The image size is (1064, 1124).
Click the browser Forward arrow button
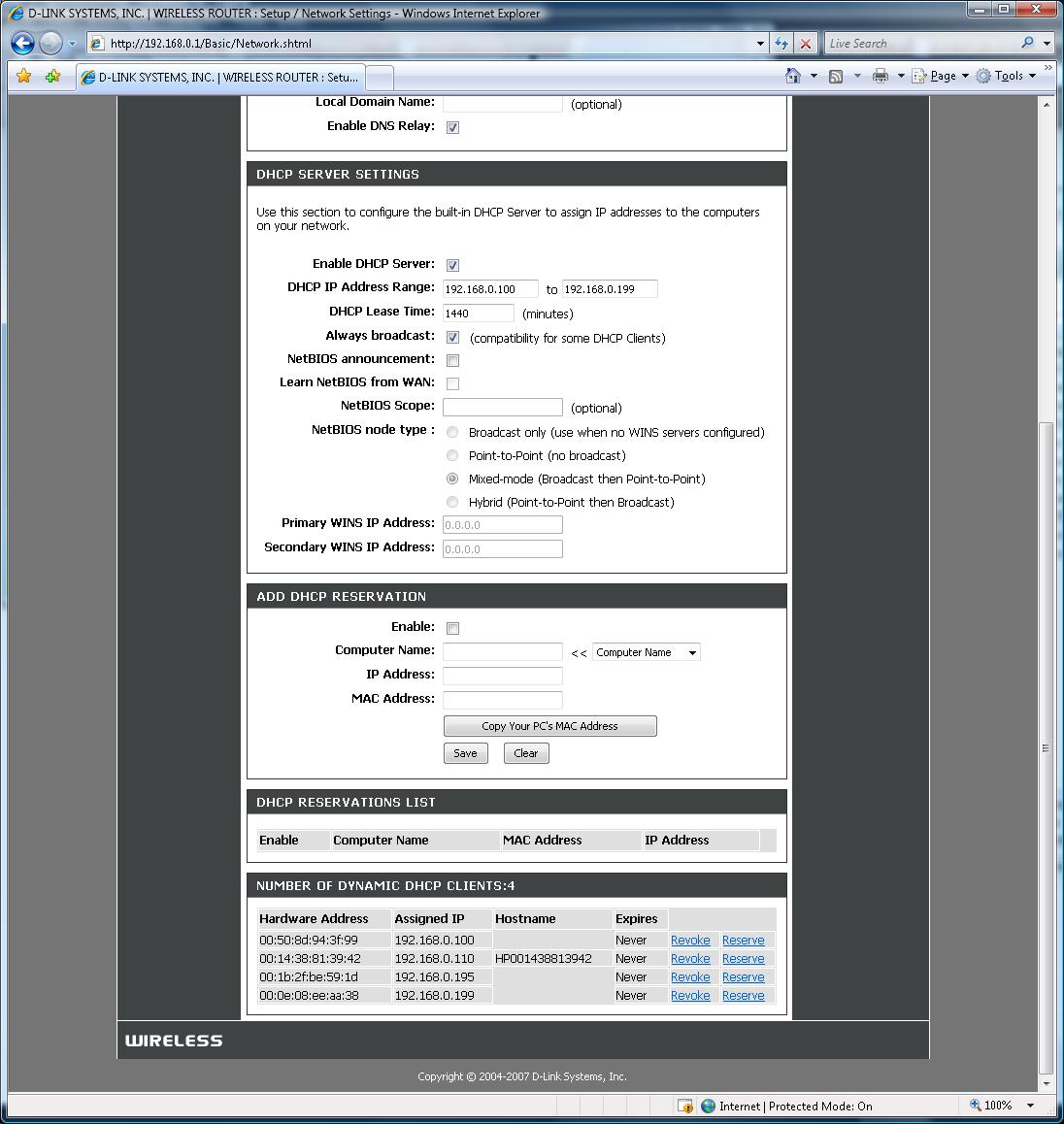(x=50, y=43)
